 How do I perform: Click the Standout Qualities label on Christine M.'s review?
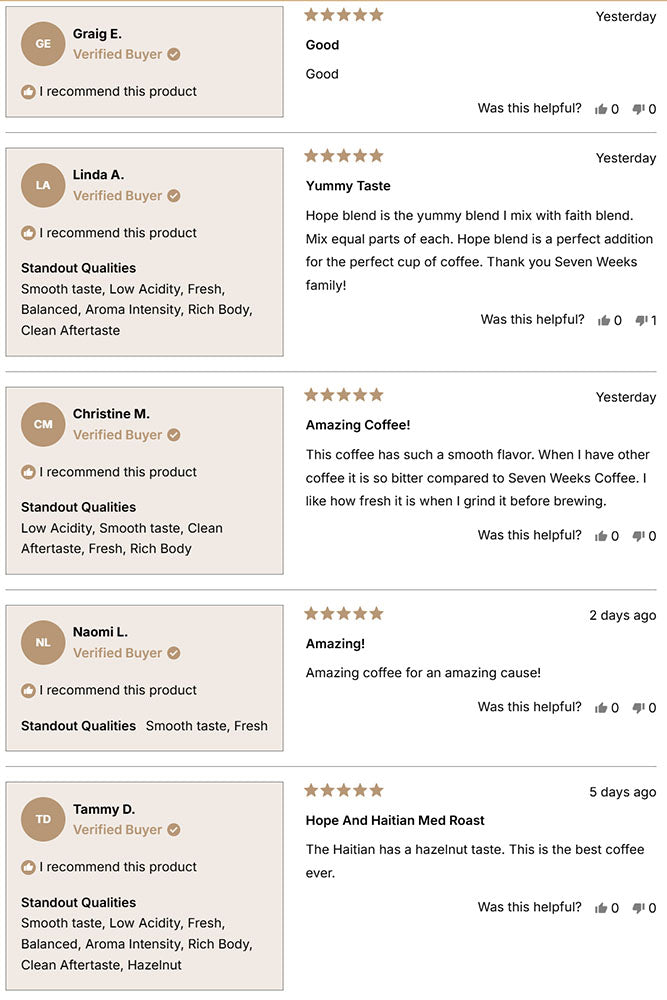pos(78,507)
